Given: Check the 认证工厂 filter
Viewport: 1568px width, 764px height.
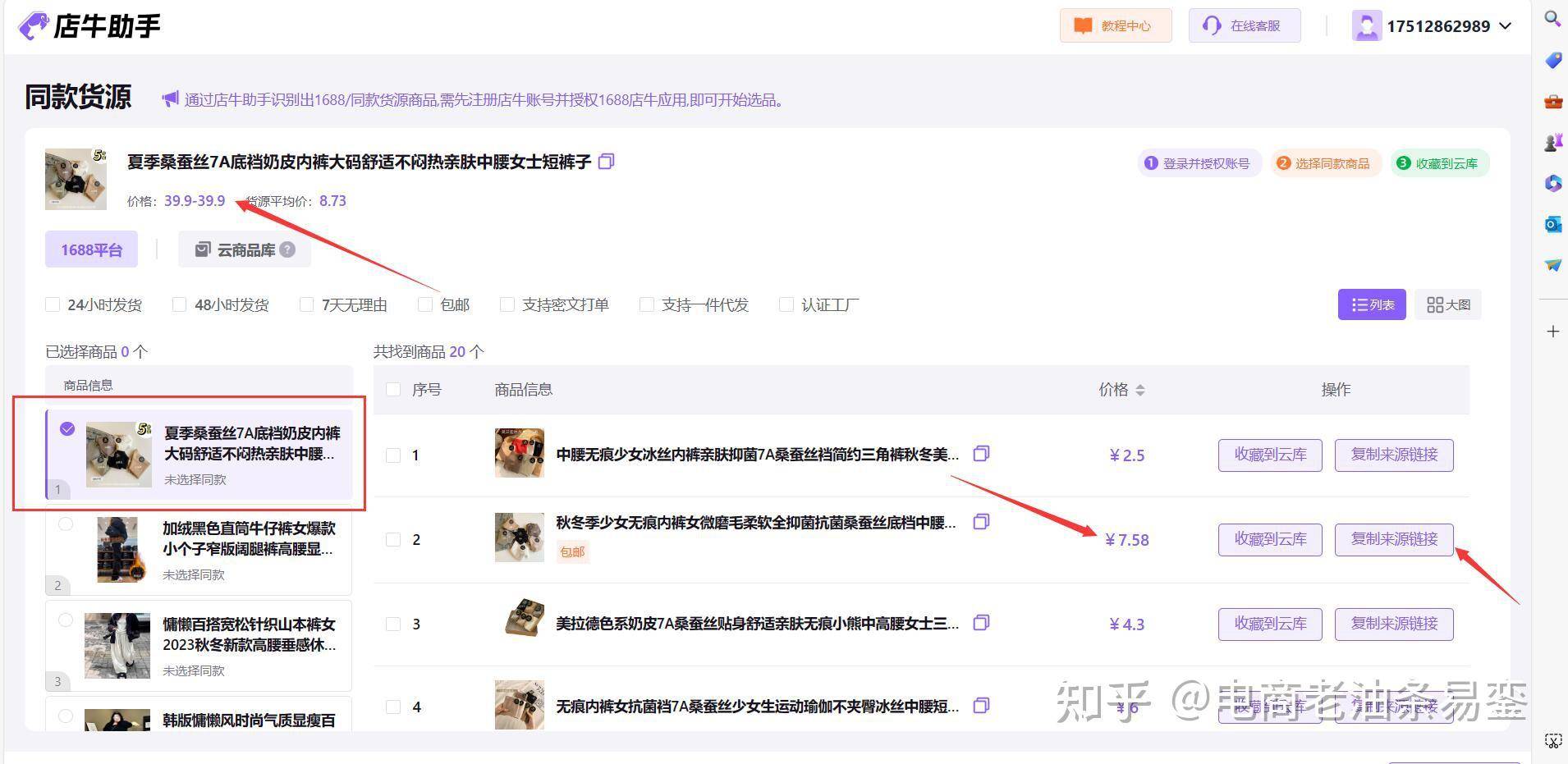Looking at the screenshot, I should [x=786, y=304].
